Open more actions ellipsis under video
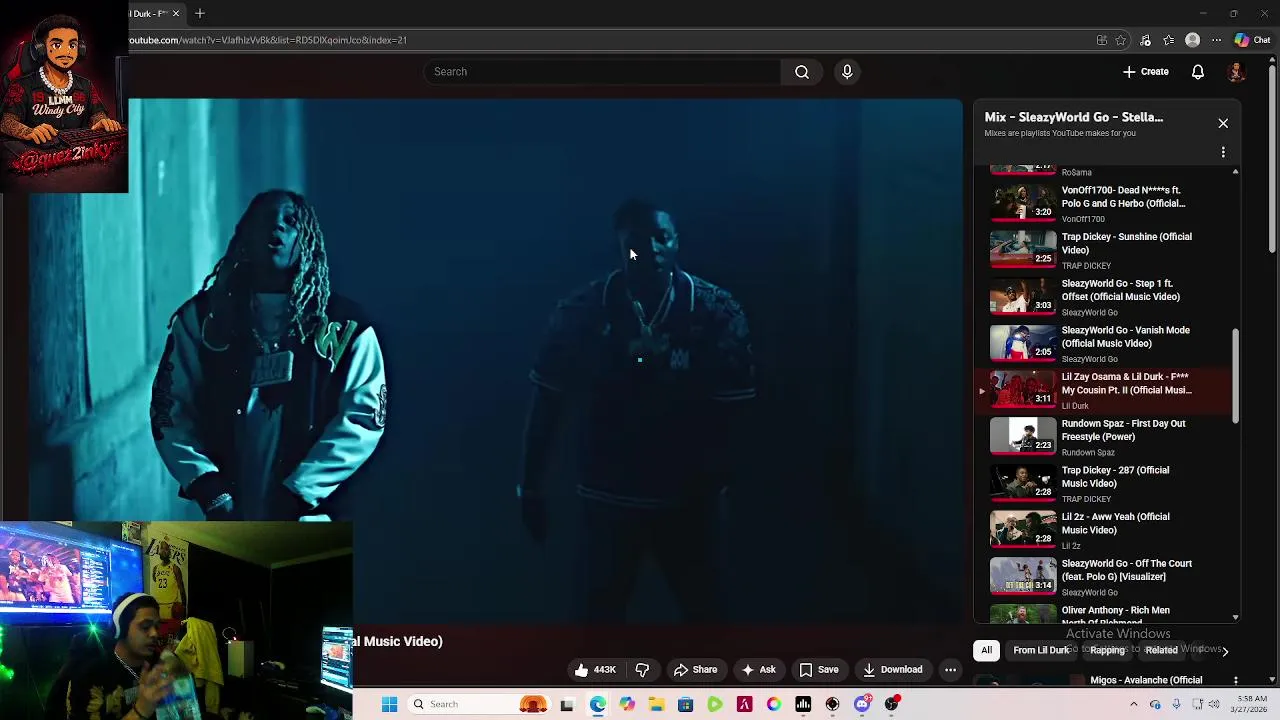This screenshot has width=1280, height=720. pos(951,670)
